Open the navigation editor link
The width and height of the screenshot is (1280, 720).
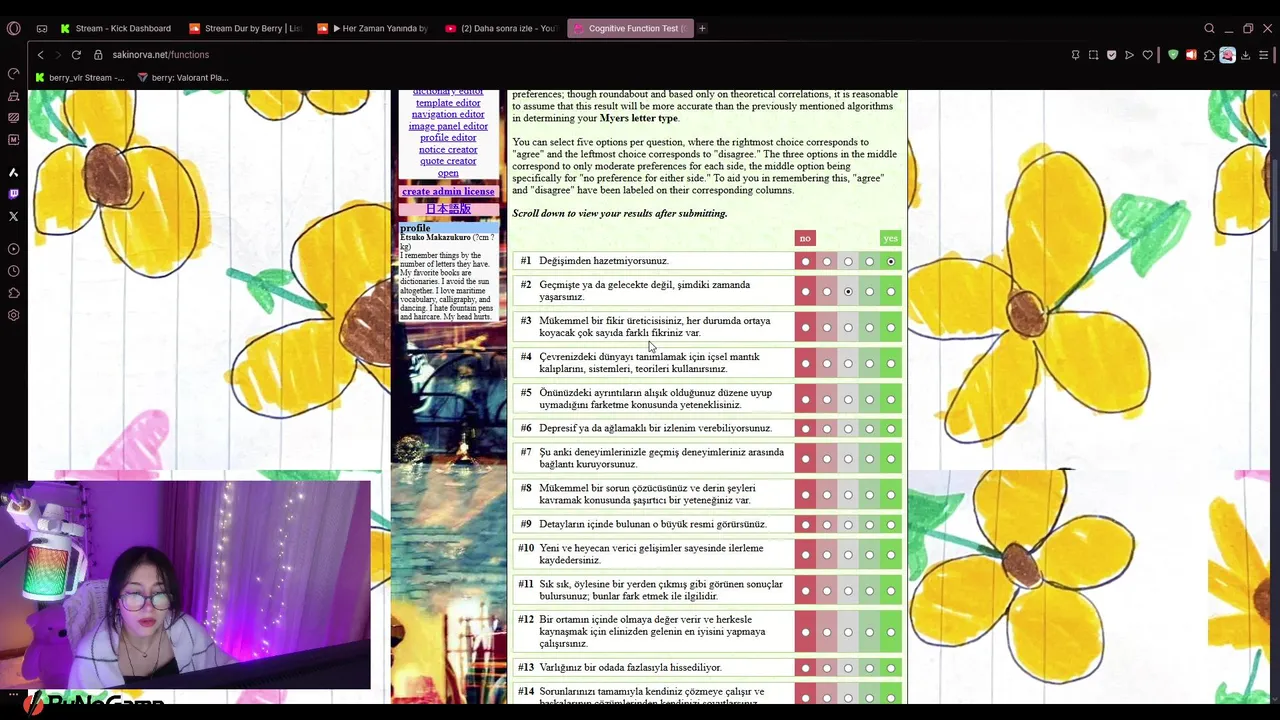448,115
